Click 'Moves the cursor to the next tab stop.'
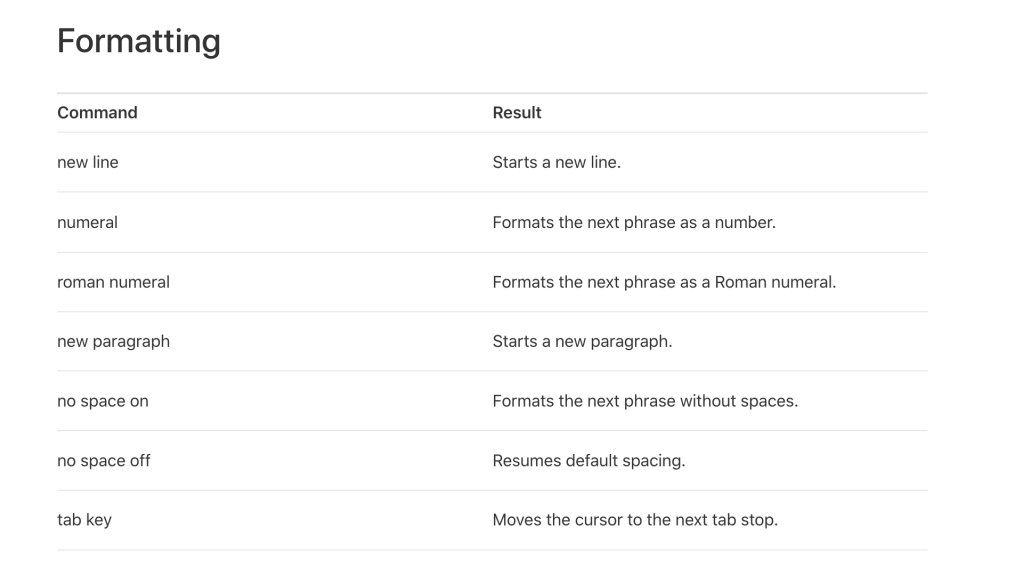Image resolution: width=1024 pixels, height=583 pixels. click(635, 520)
